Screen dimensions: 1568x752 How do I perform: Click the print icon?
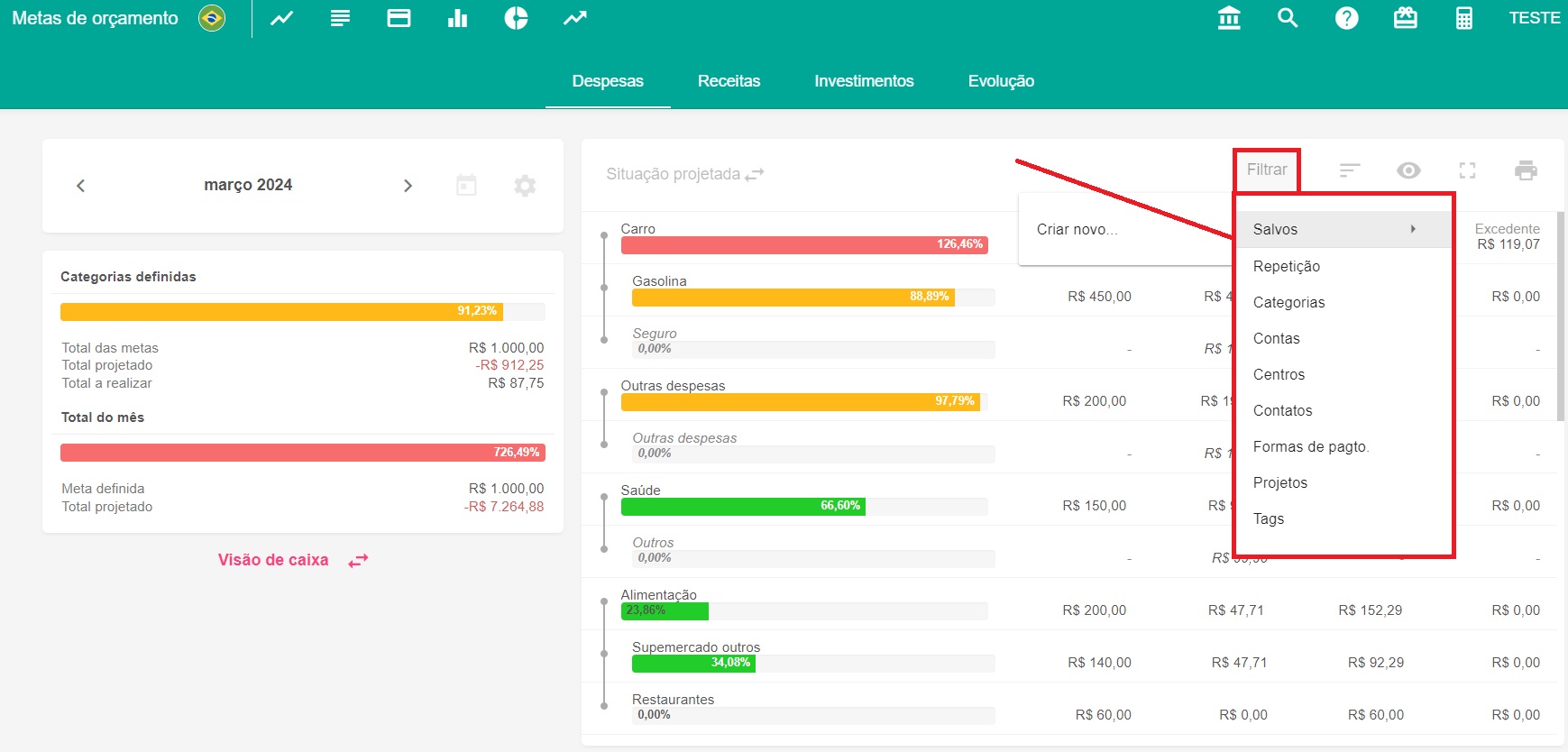[x=1526, y=170]
